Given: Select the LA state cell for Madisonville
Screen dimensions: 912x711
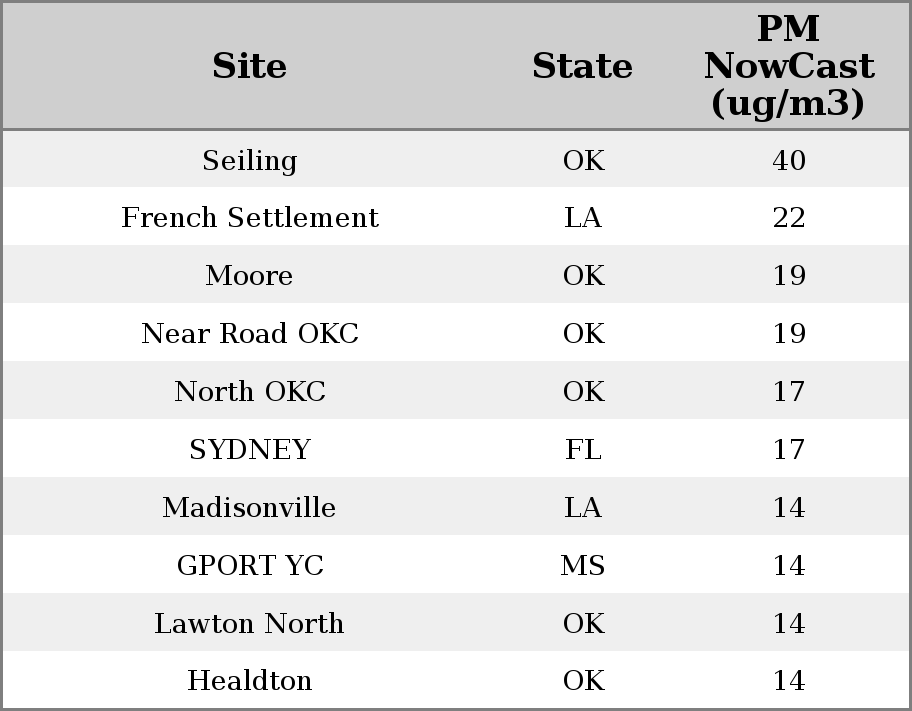Looking at the screenshot, I should tap(583, 508).
